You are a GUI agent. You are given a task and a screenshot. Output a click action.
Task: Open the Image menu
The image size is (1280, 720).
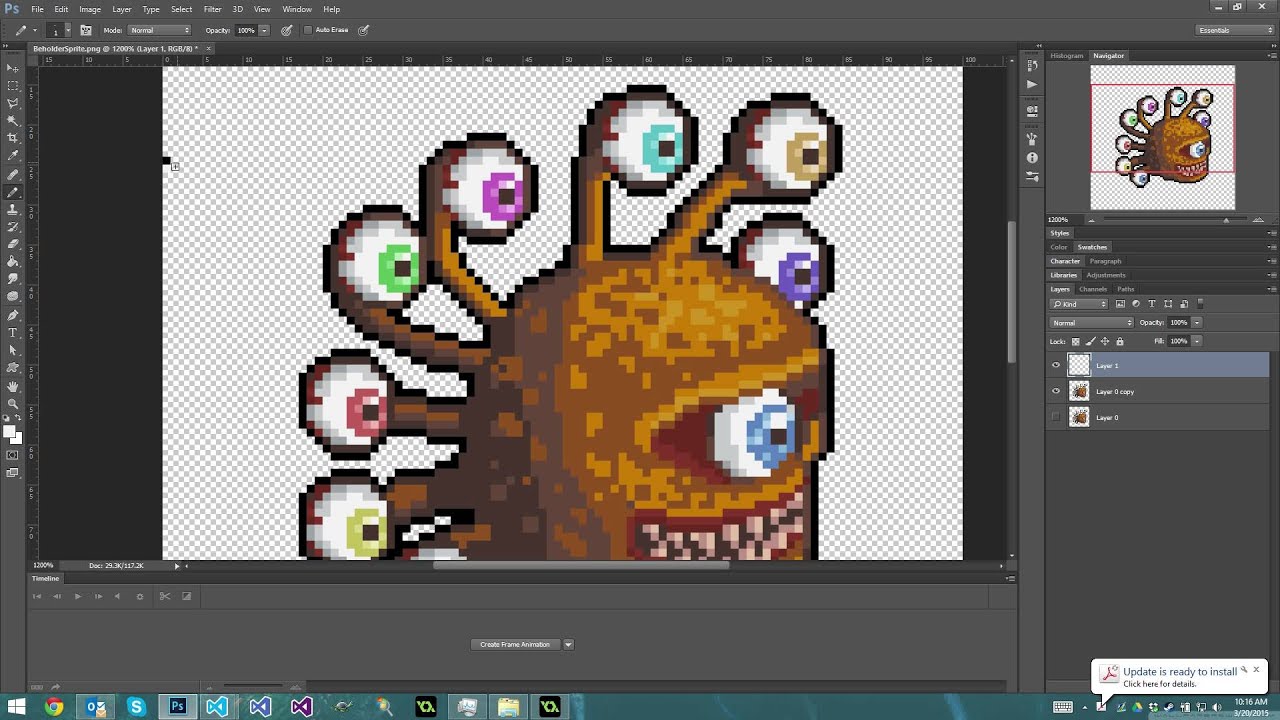click(x=90, y=9)
